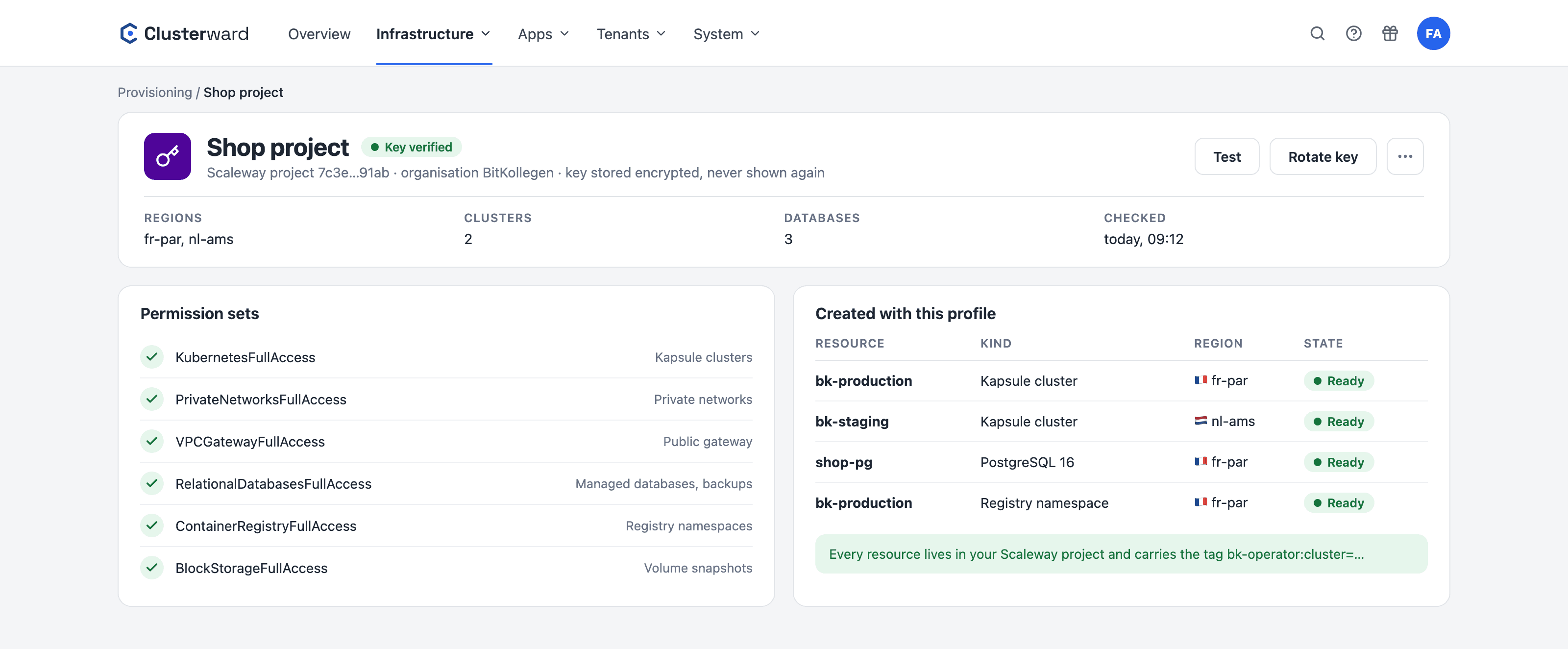Click the BlockStorageFullAccess permission name
The image size is (1568, 649).
tap(251, 568)
